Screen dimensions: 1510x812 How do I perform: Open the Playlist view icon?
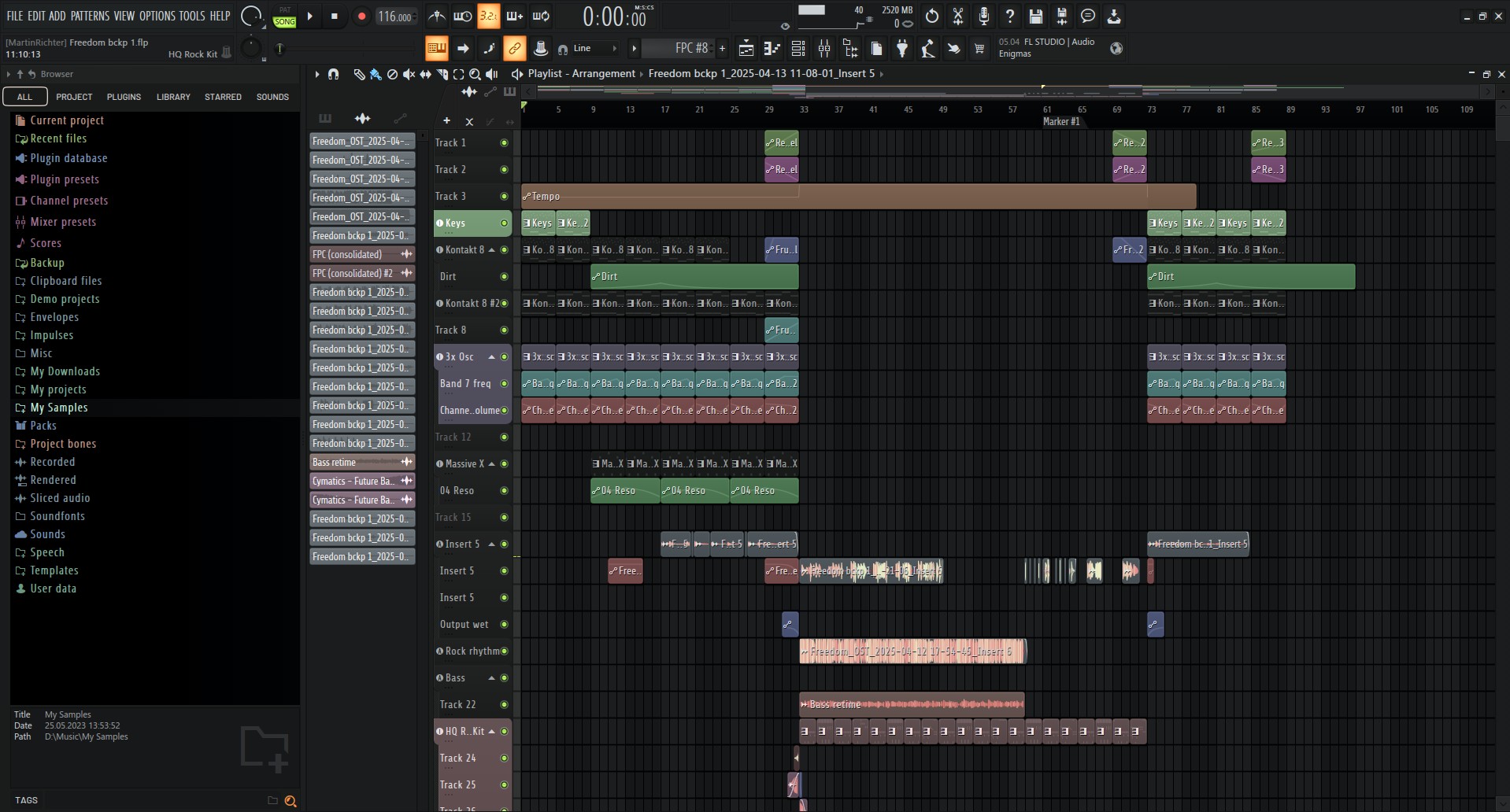pos(746,49)
